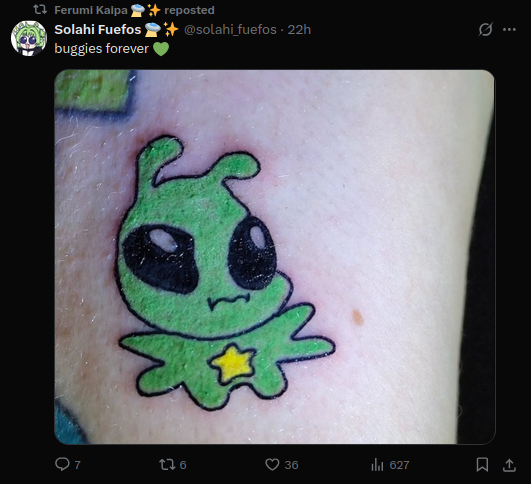This screenshot has height=484, width=531.
Task: Open the view analytics bar chart icon
Action: point(378,464)
